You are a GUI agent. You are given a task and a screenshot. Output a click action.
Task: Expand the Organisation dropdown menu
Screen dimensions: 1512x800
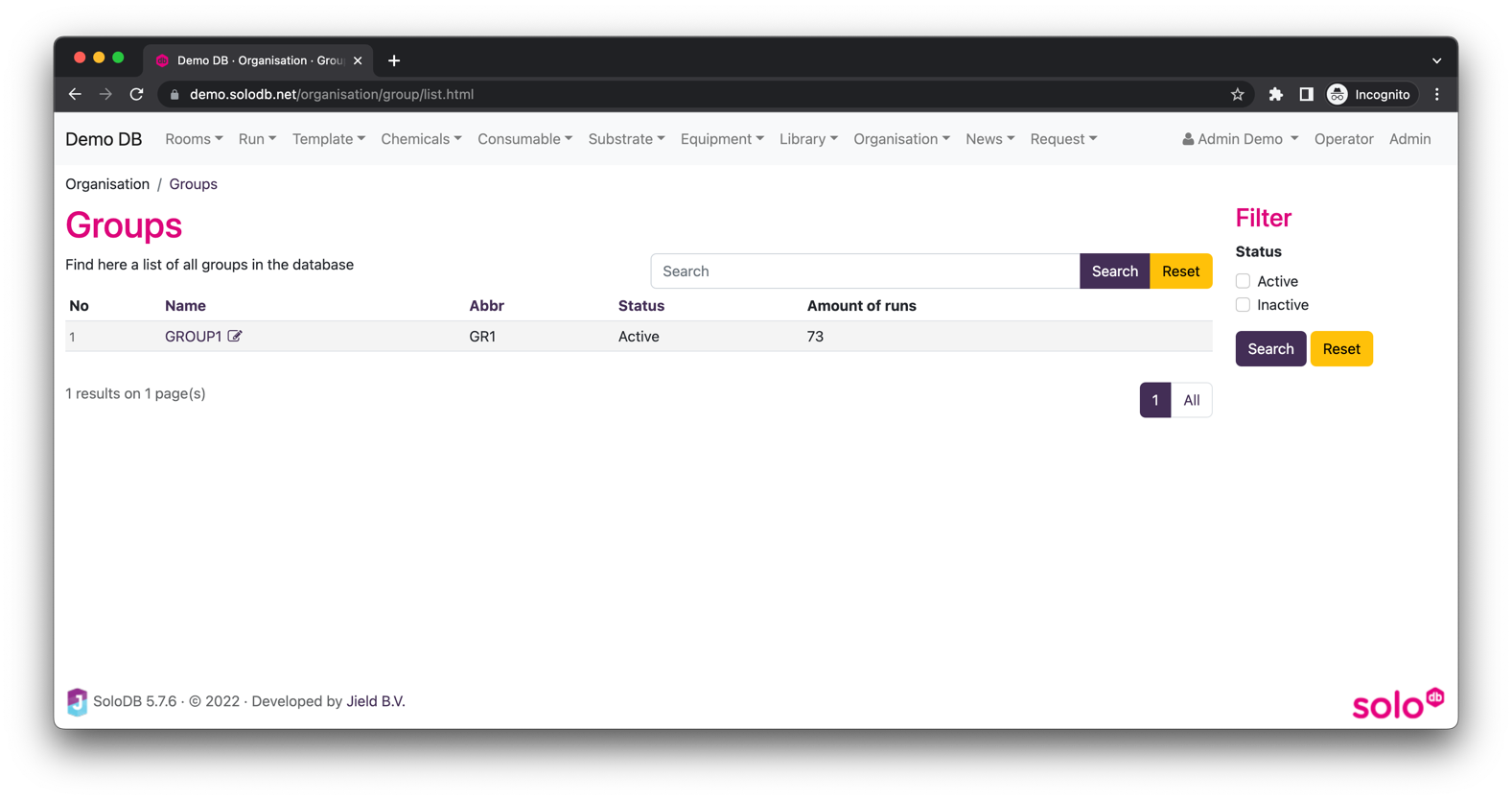(x=901, y=139)
